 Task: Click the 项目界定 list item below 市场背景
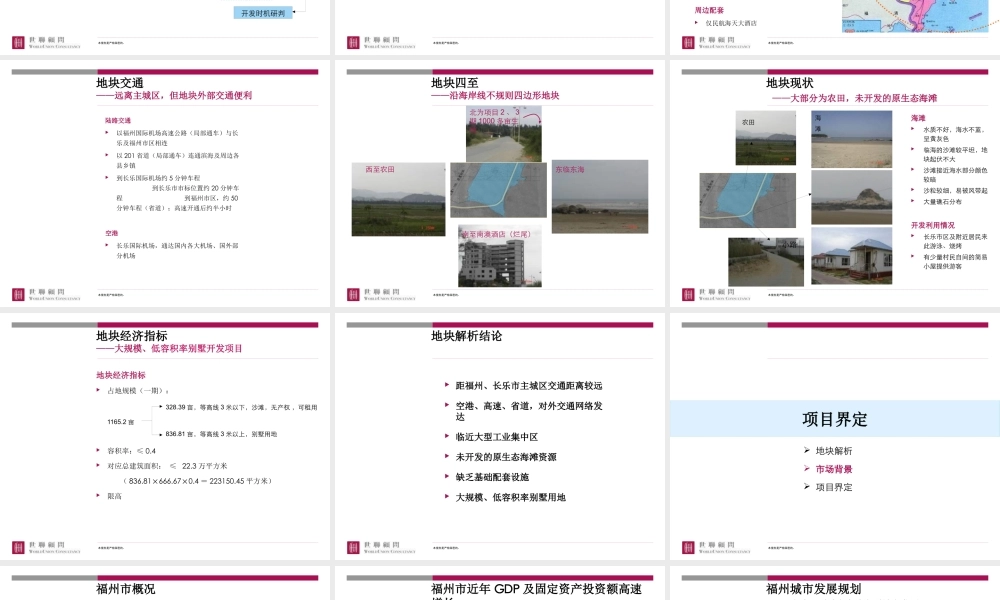(834, 487)
